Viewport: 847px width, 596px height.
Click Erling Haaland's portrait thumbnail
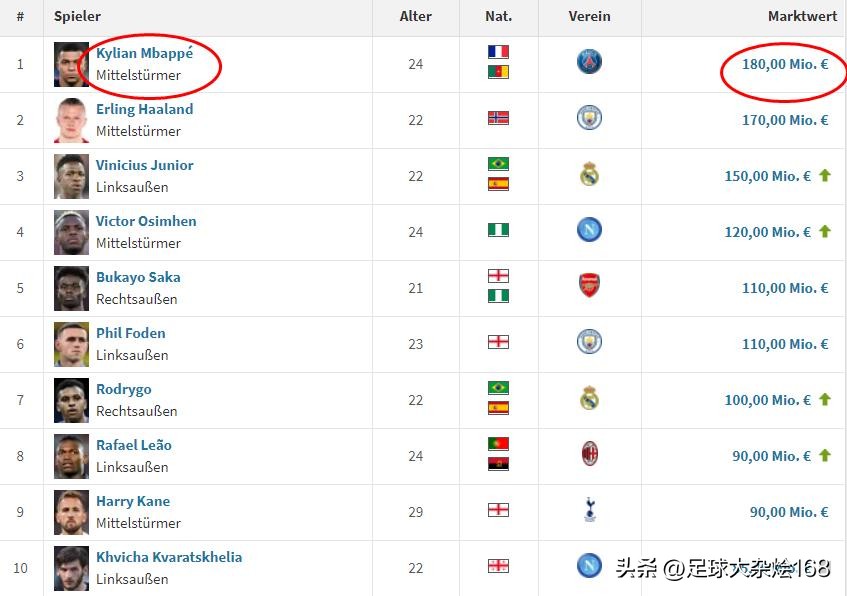(x=72, y=120)
